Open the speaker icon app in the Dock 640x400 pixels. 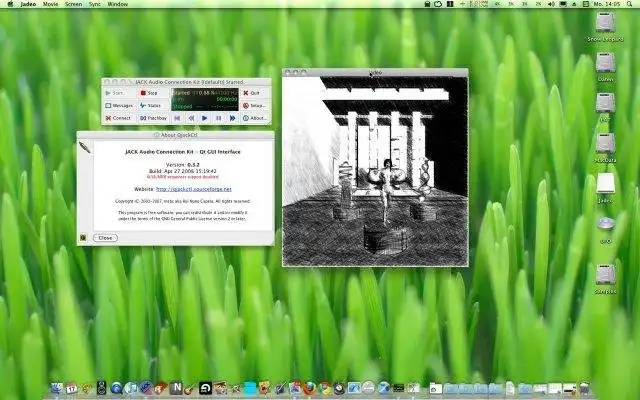pos(102,388)
